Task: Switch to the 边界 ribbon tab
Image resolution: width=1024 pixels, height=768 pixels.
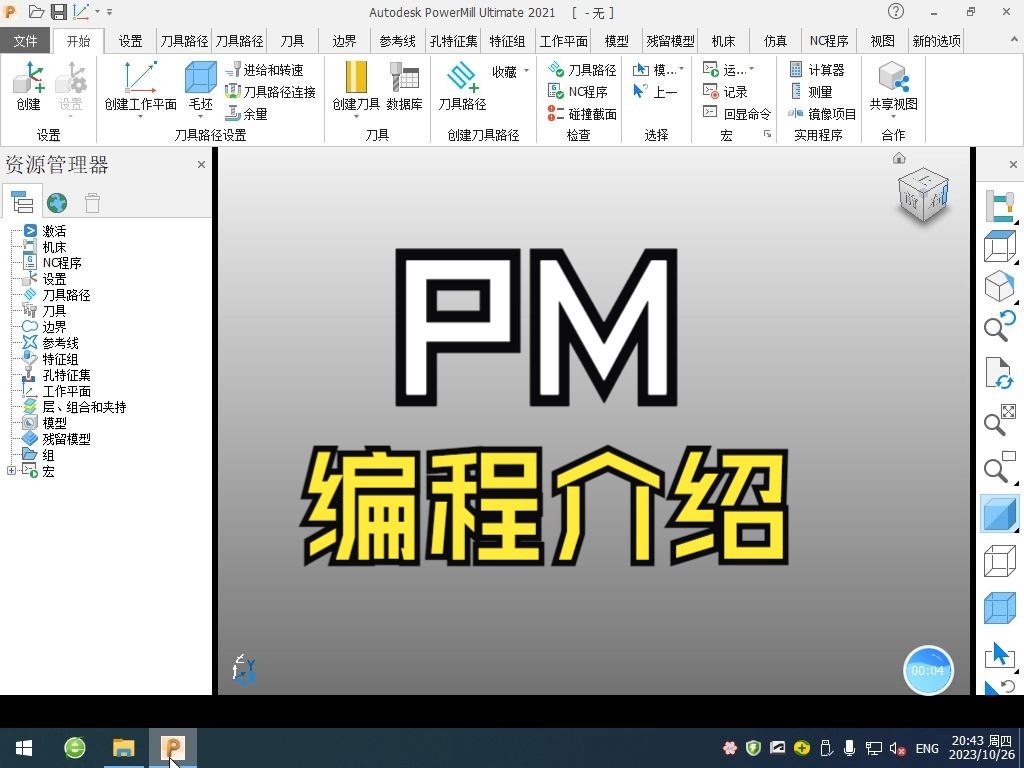Action: point(344,41)
